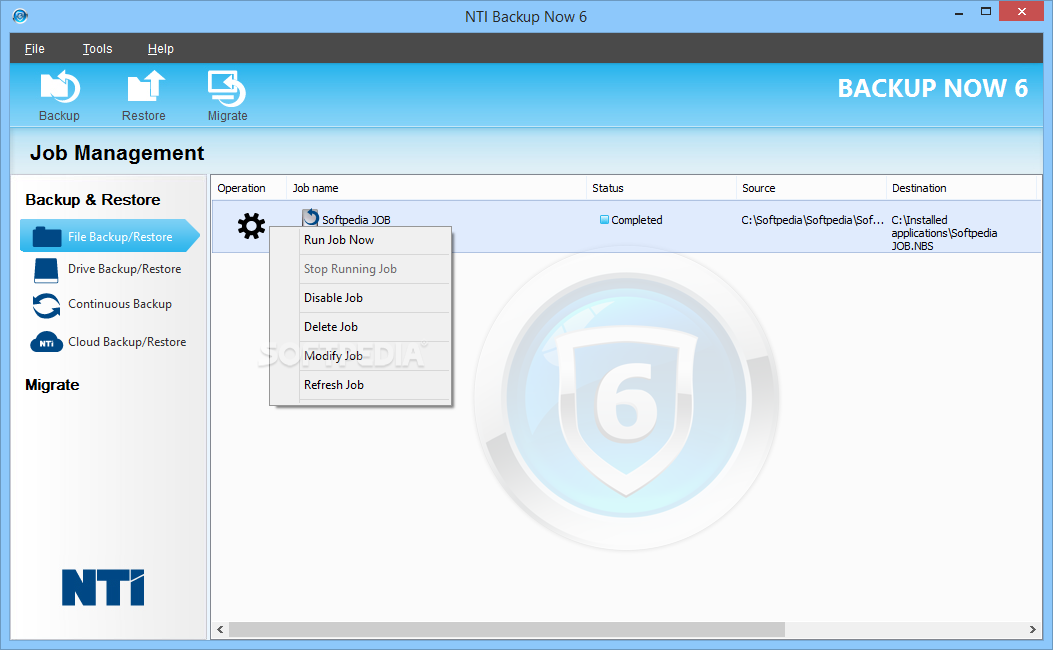Click the NTI logo in sidebar
This screenshot has height=650, width=1053.
tap(103, 588)
